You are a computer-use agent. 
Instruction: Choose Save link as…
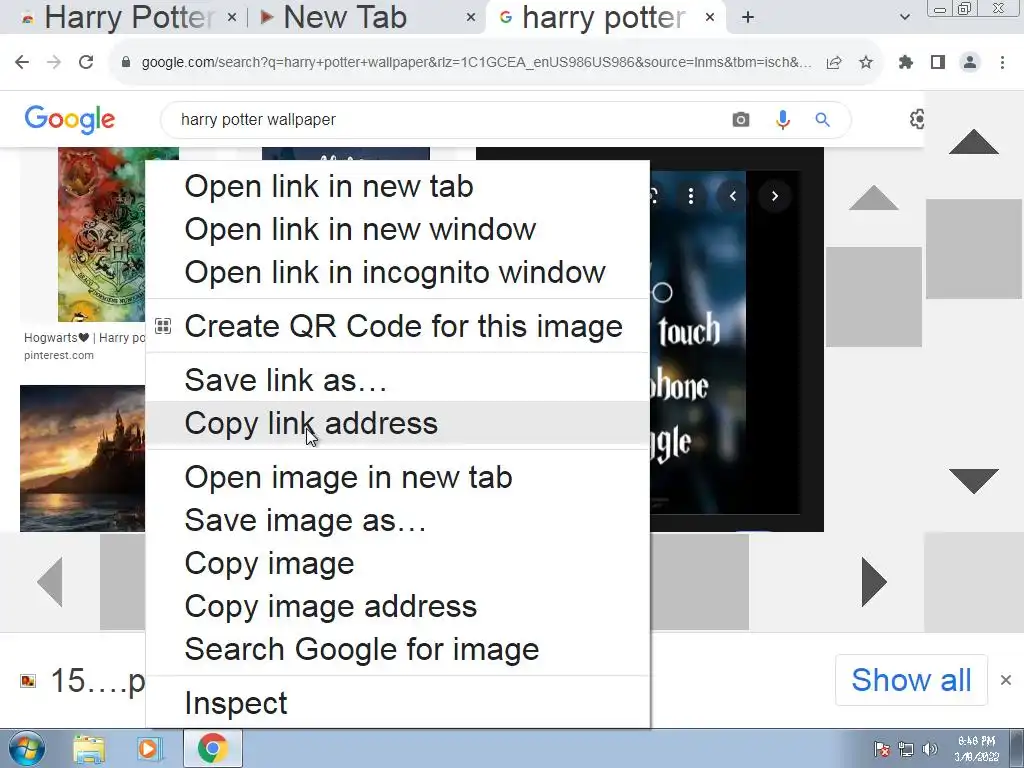tap(398, 381)
